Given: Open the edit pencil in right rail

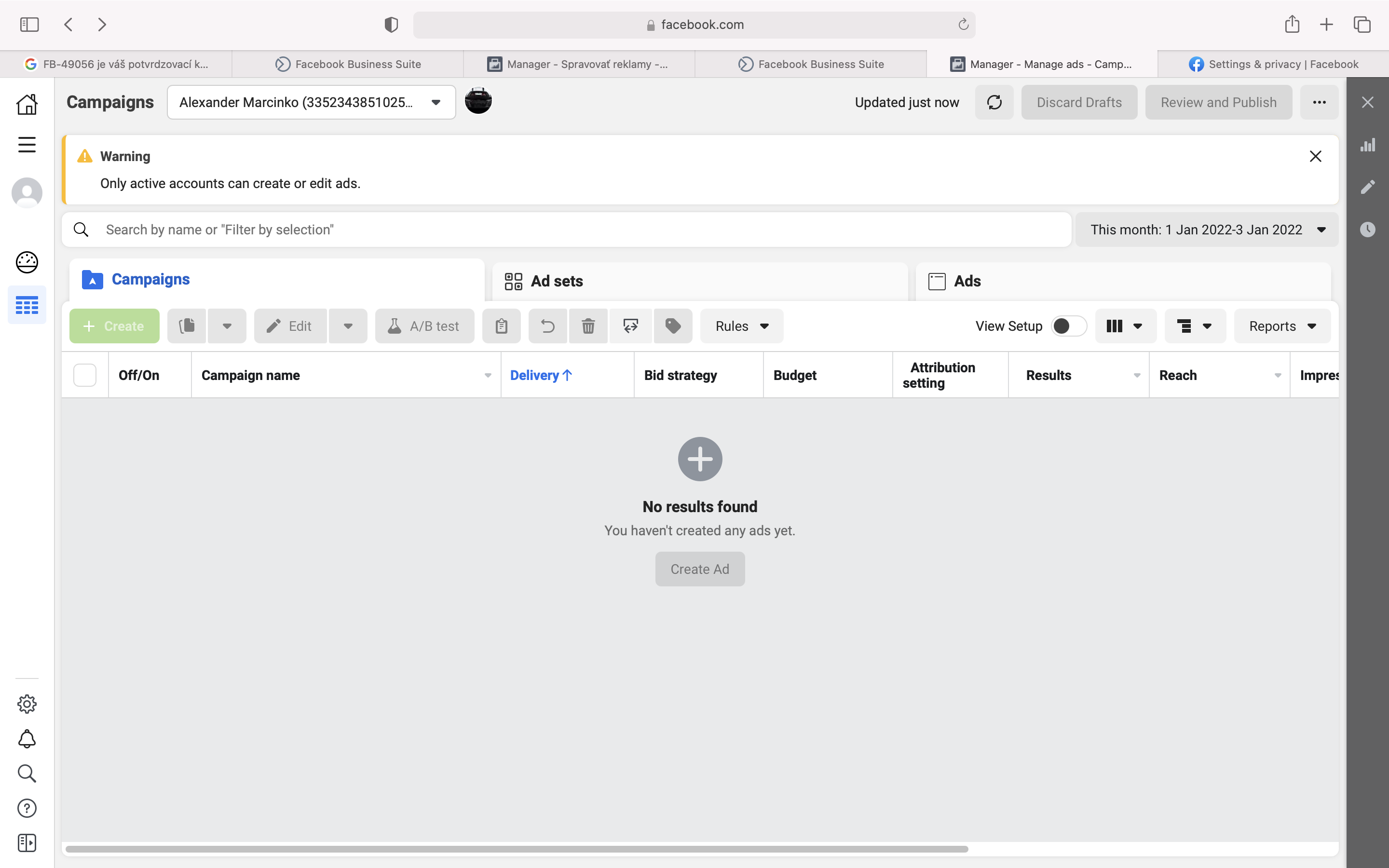Looking at the screenshot, I should (x=1368, y=187).
